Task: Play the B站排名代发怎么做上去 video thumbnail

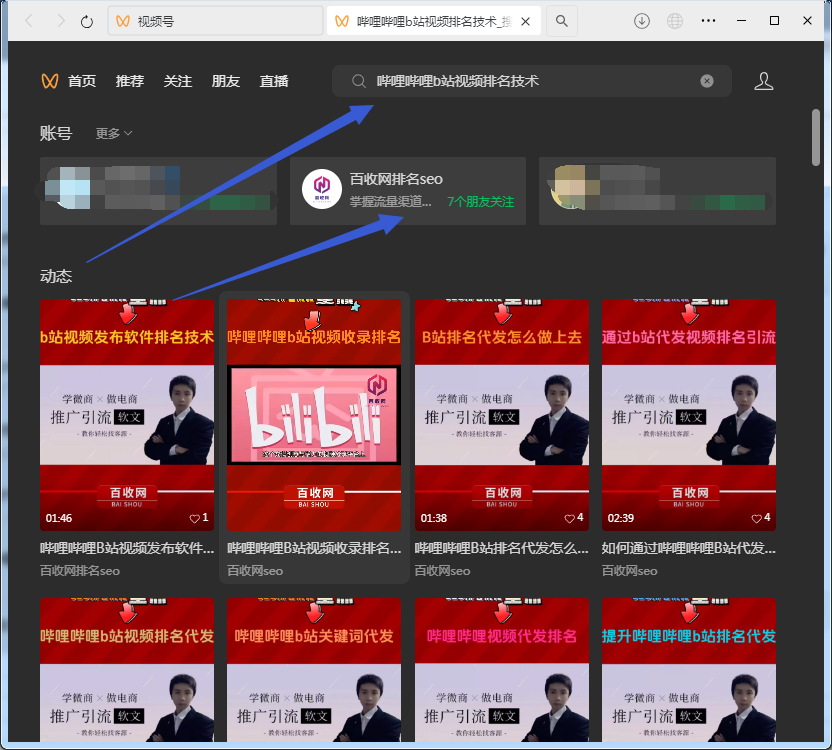Action: point(502,415)
